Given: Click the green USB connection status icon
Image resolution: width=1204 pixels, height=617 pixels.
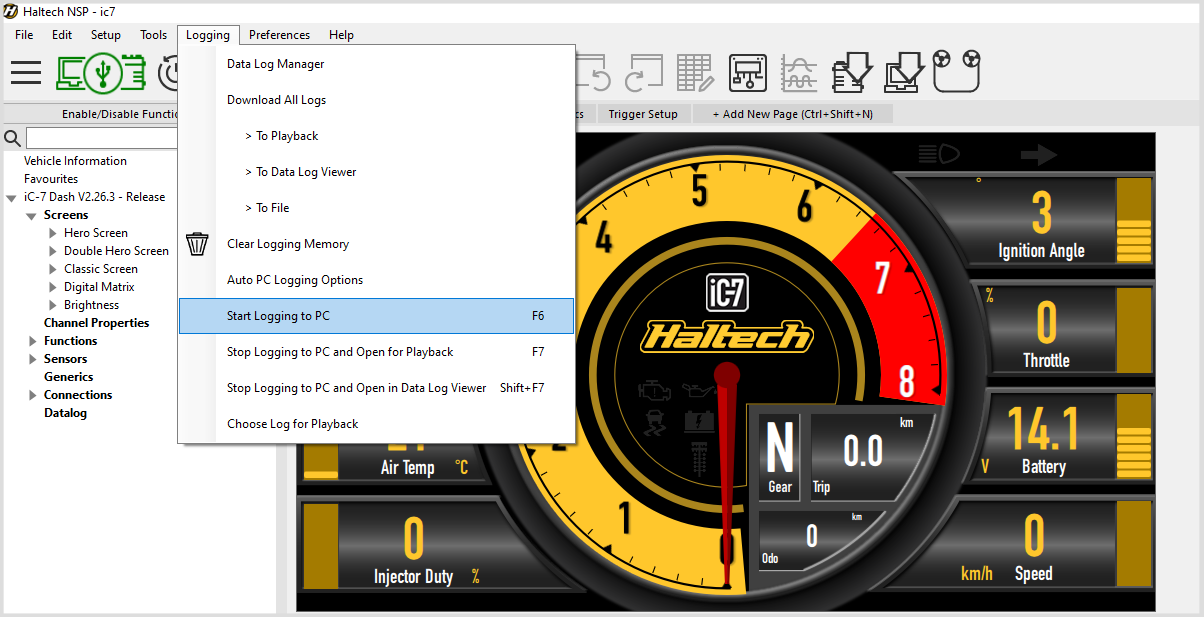Looking at the screenshot, I should point(100,72).
